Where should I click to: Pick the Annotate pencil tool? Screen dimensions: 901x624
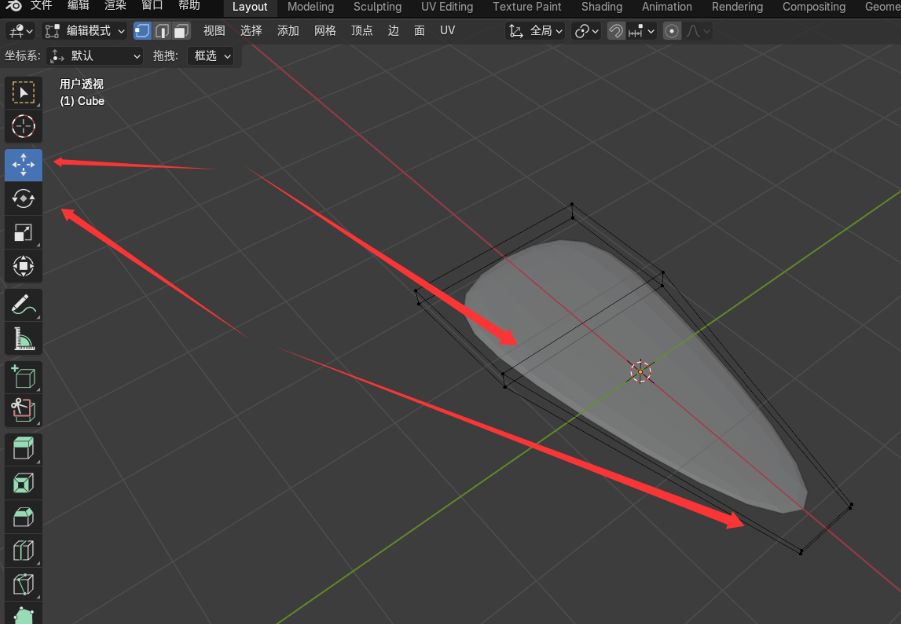23,303
